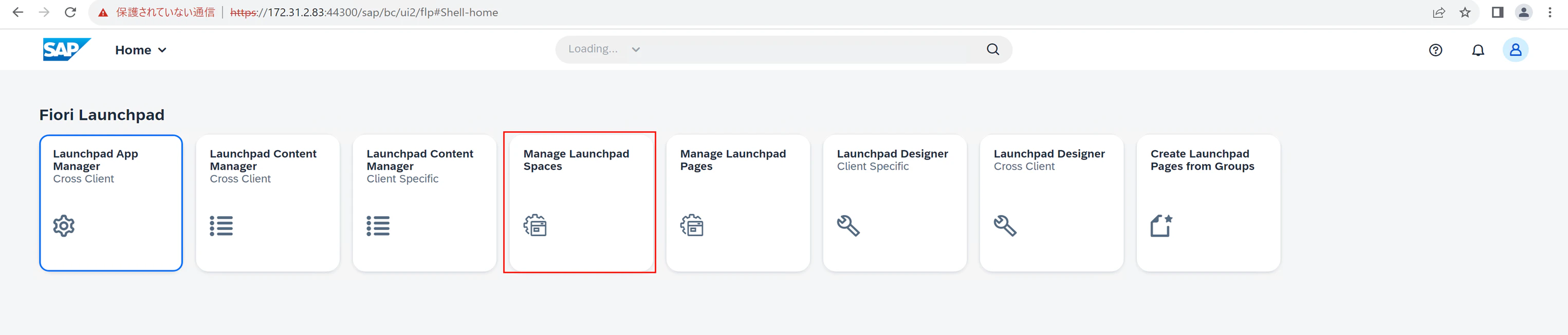Screen dimensions: 1568x335
Task: Click list icon on Content Manager Cross Client tile
Action: (221, 226)
